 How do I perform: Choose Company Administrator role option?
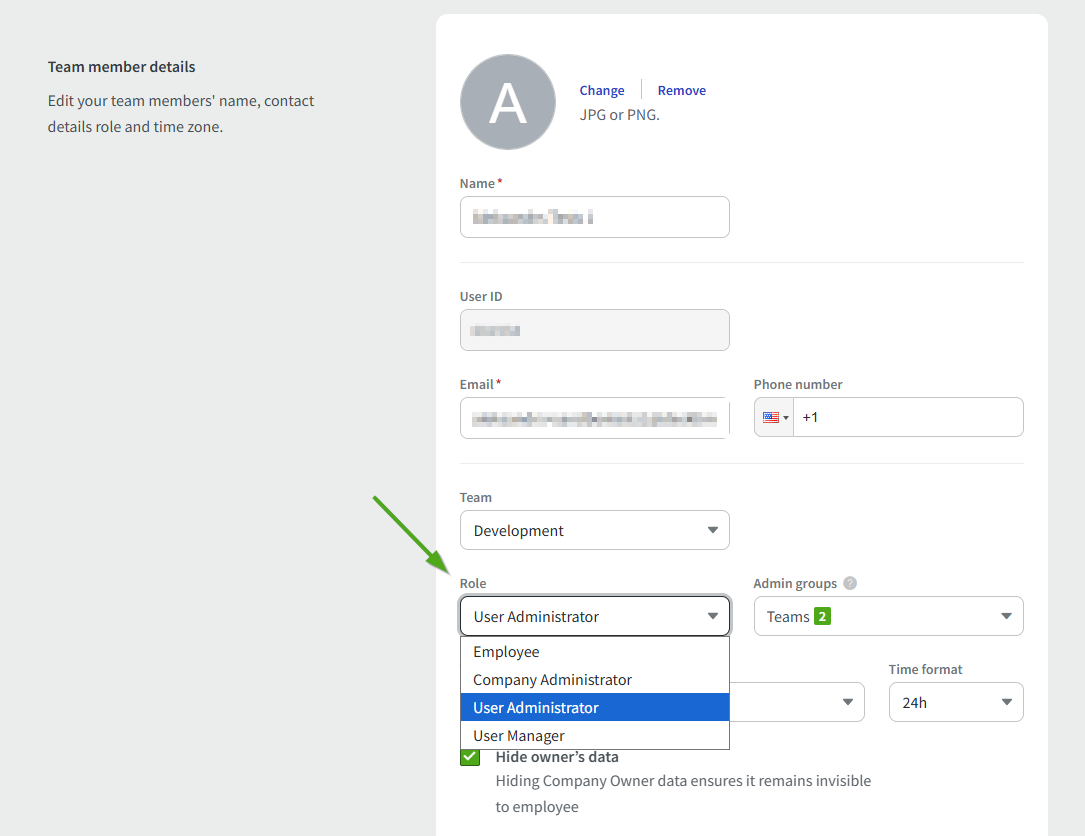pos(552,680)
